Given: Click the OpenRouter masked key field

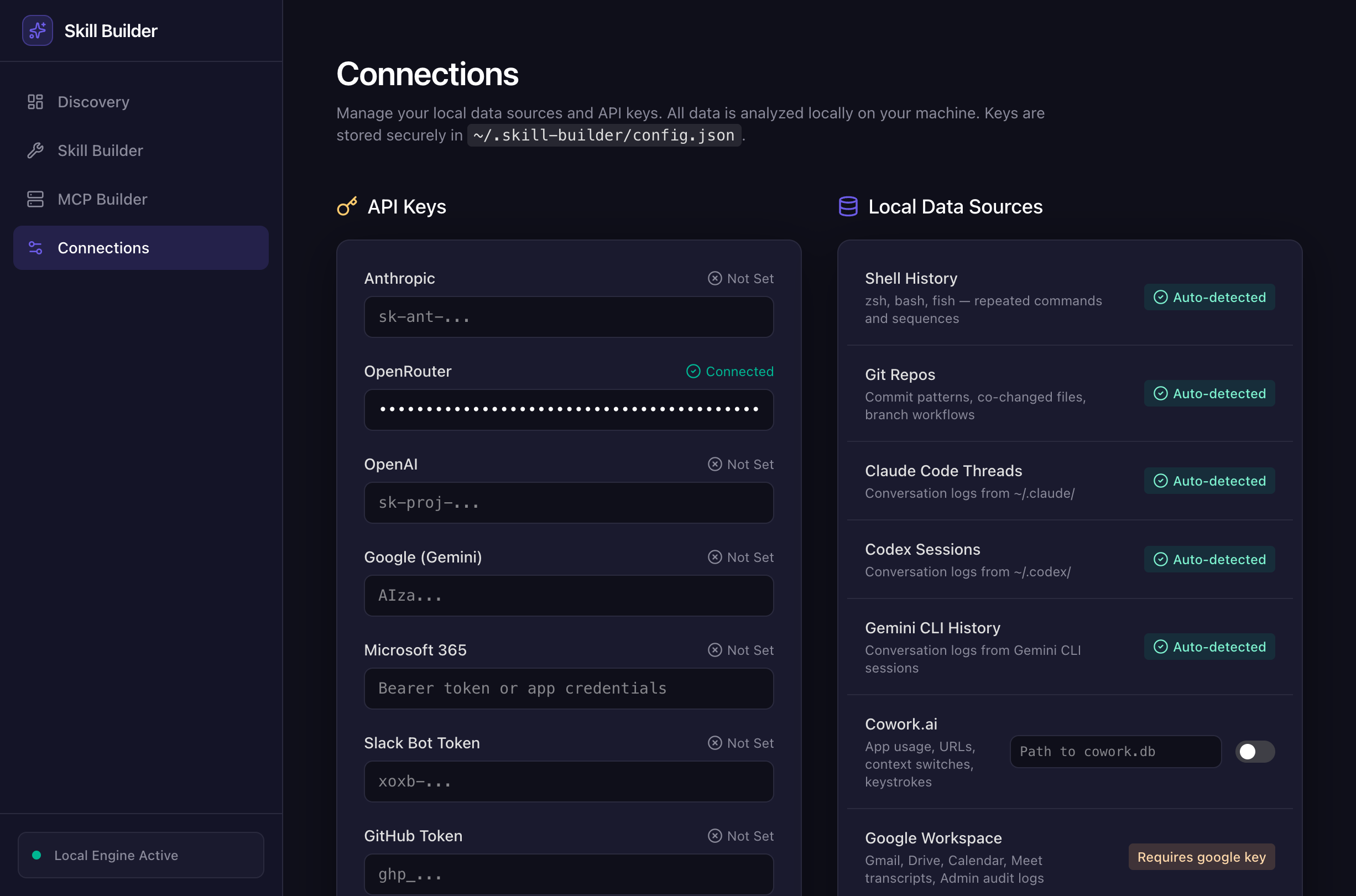Looking at the screenshot, I should point(569,410).
